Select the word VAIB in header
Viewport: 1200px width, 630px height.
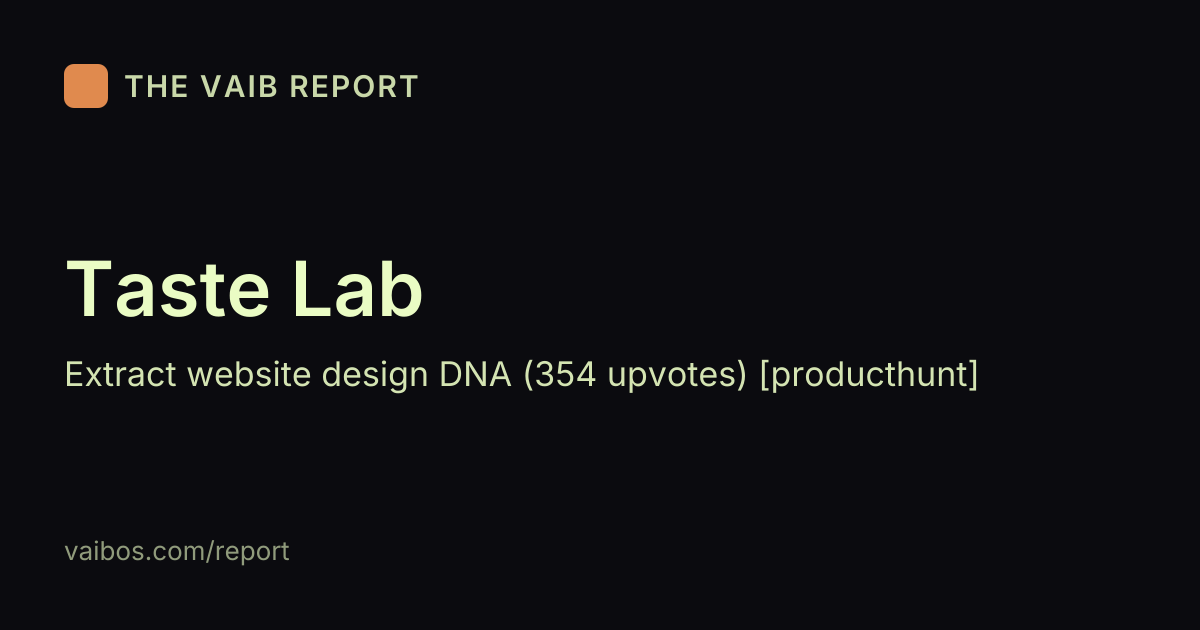pyautogui.click(x=234, y=87)
